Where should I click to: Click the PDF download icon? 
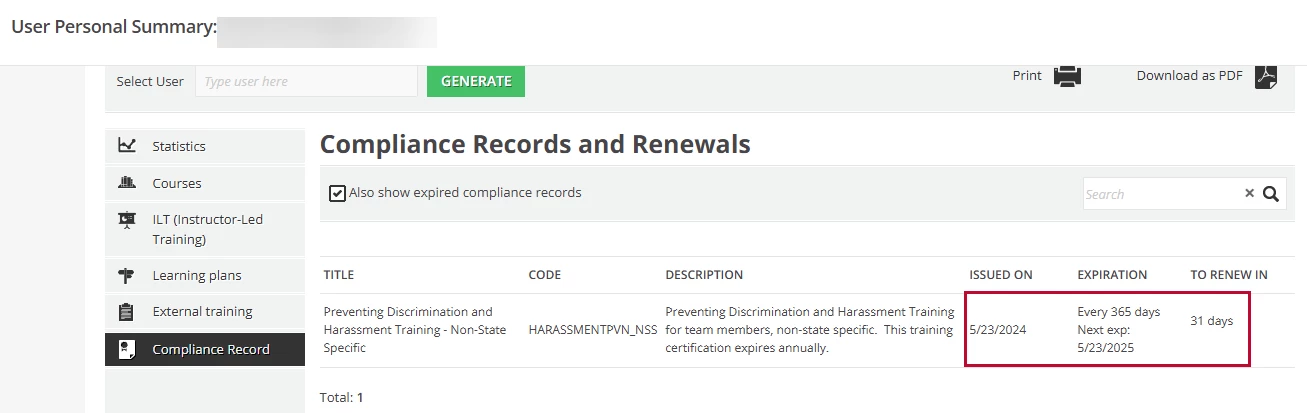1267,76
